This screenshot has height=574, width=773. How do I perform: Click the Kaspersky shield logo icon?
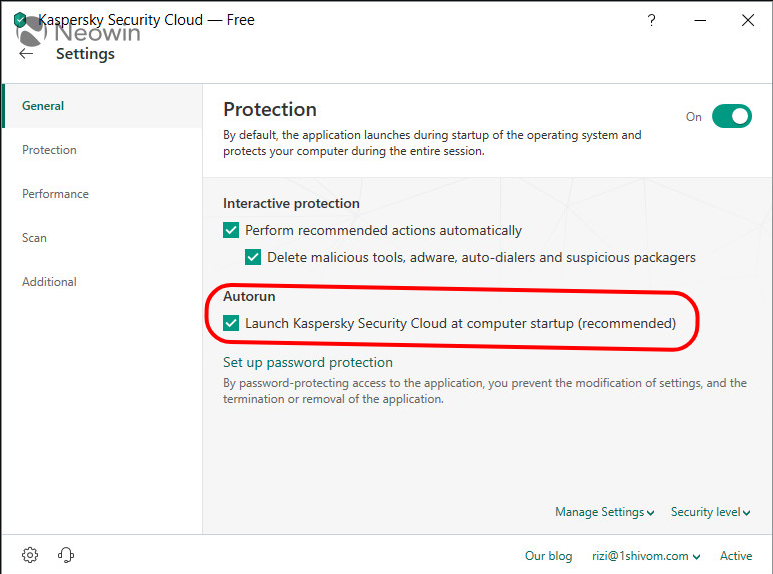click(20, 20)
